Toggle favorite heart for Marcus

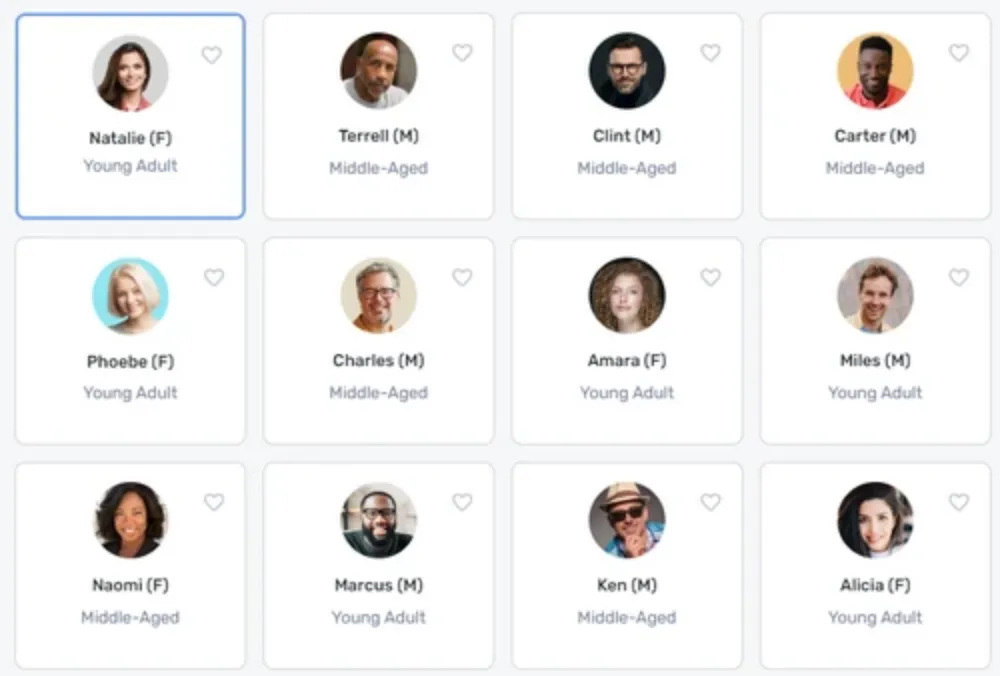[x=462, y=502]
